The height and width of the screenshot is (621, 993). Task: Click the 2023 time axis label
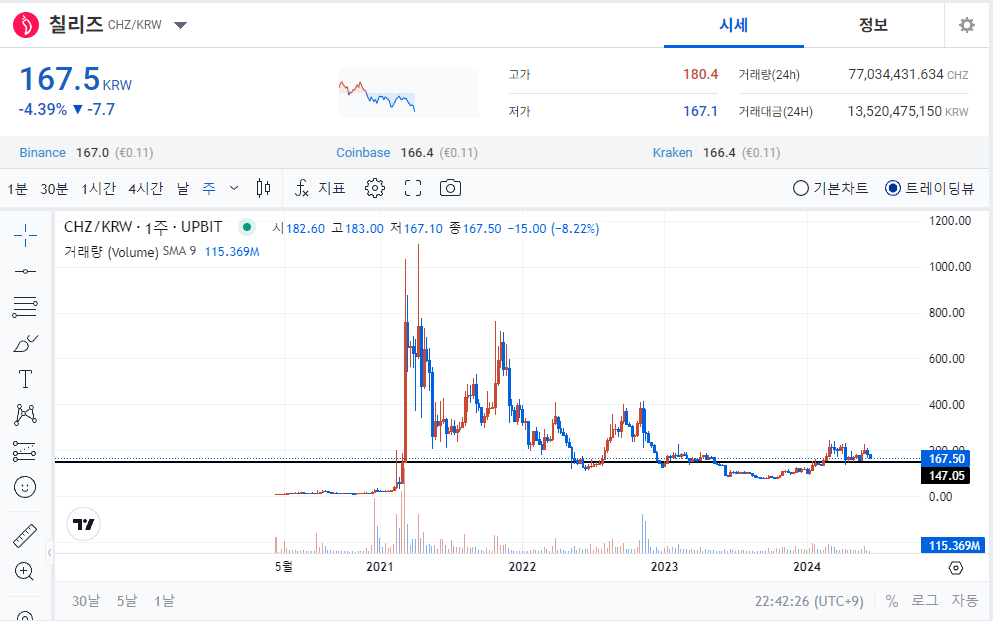click(664, 567)
